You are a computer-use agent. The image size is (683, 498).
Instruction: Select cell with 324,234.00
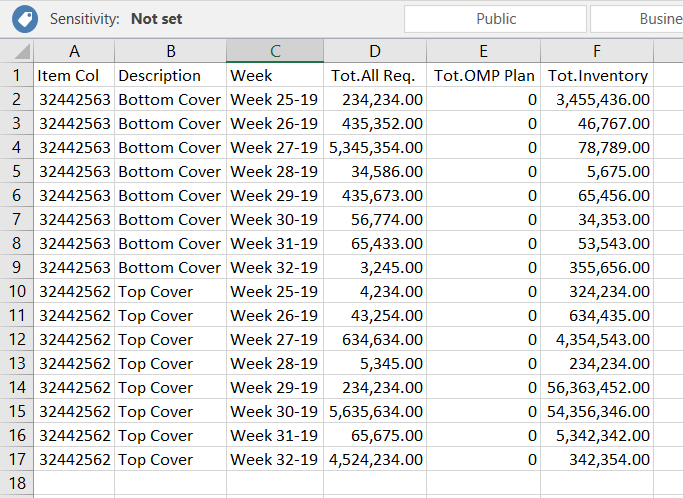(597, 291)
